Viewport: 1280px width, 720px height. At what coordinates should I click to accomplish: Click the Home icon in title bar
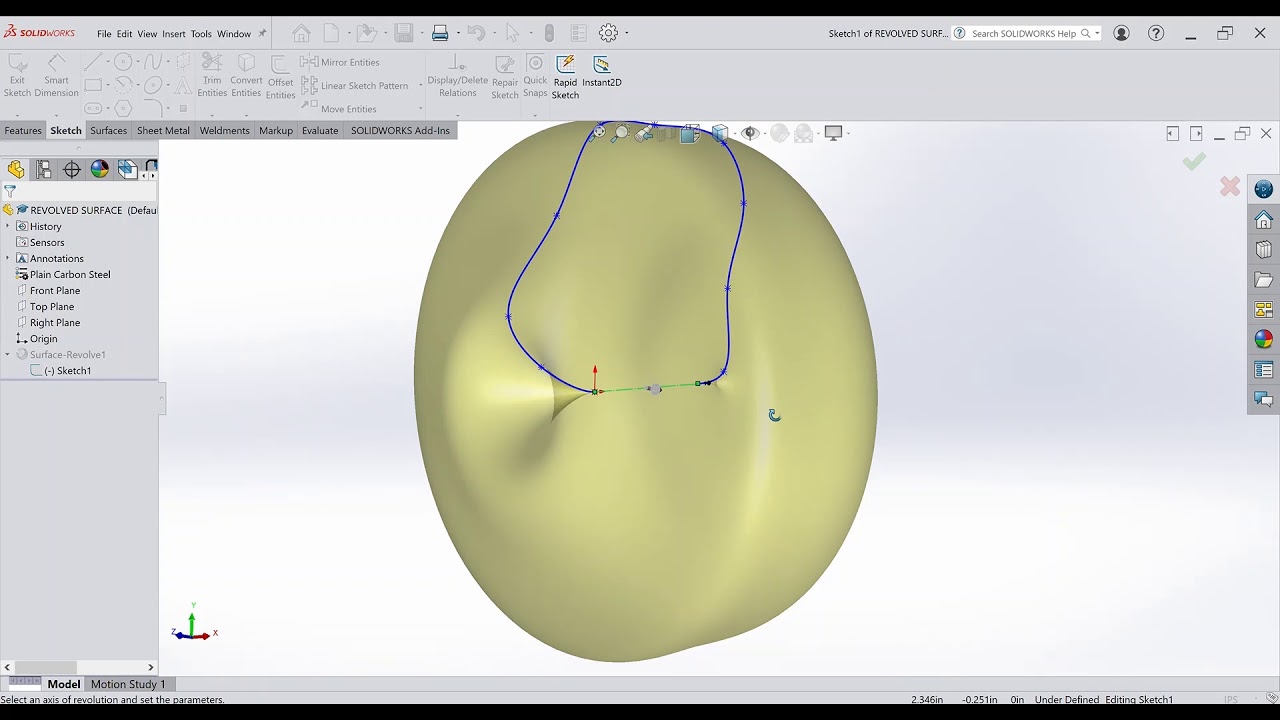(x=301, y=33)
